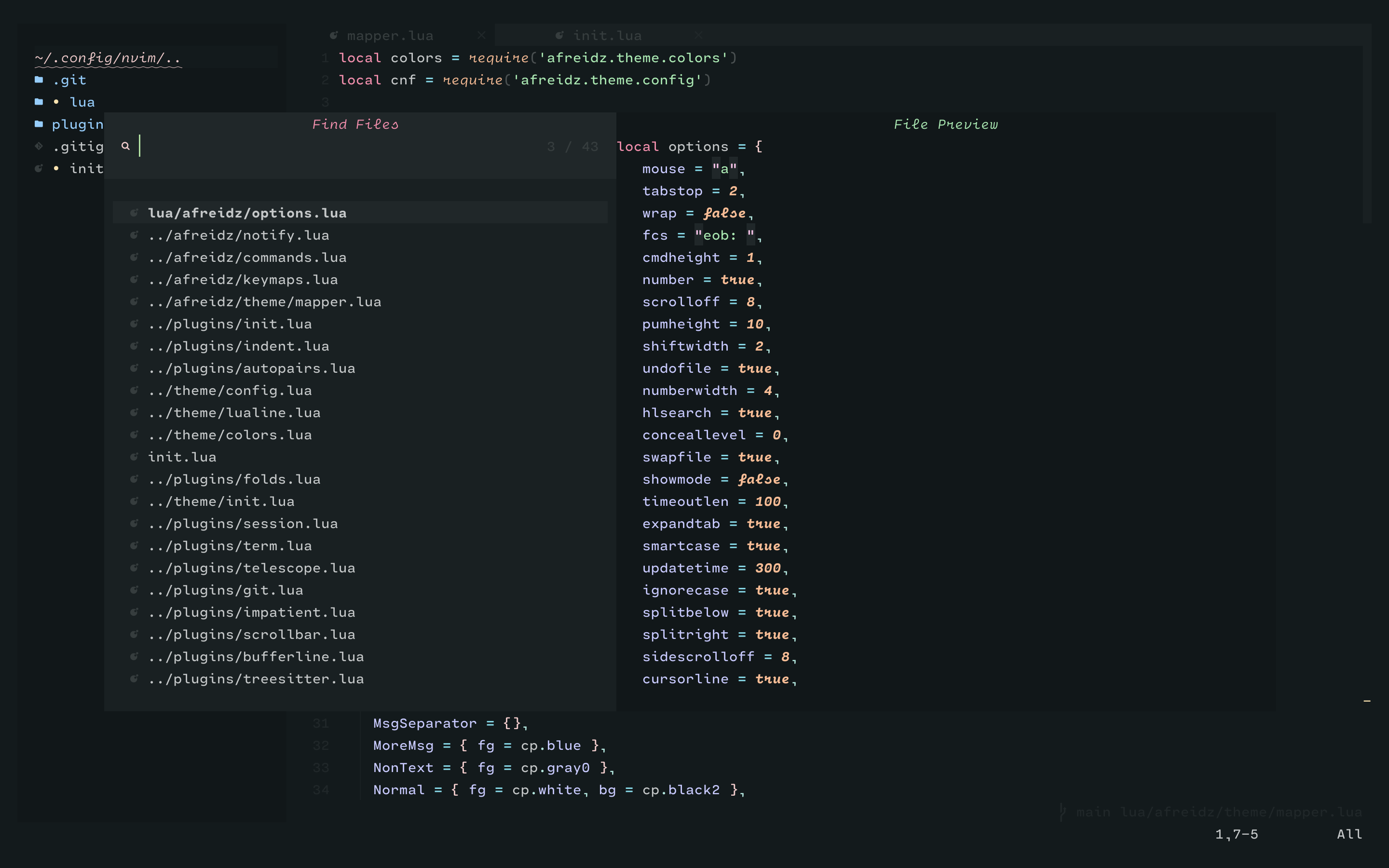Click lua icon beside ../plugins/scrollbar.lua
The width and height of the screenshot is (1389, 868).
[134, 634]
